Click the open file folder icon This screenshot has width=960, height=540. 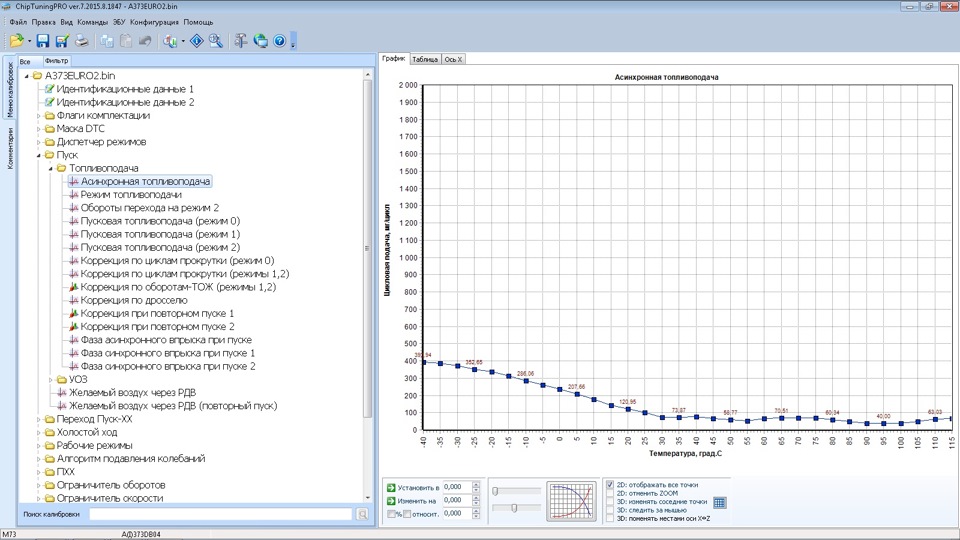tap(16, 41)
